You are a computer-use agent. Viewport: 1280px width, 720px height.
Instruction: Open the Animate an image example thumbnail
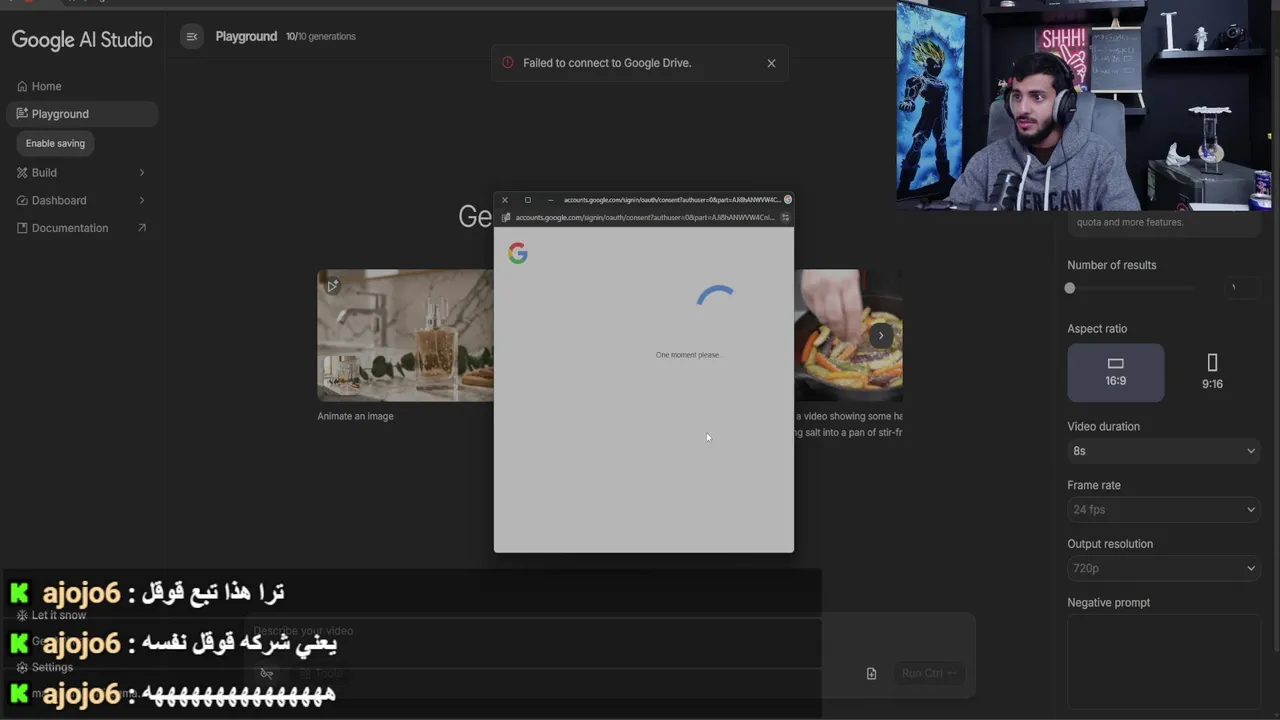point(405,335)
